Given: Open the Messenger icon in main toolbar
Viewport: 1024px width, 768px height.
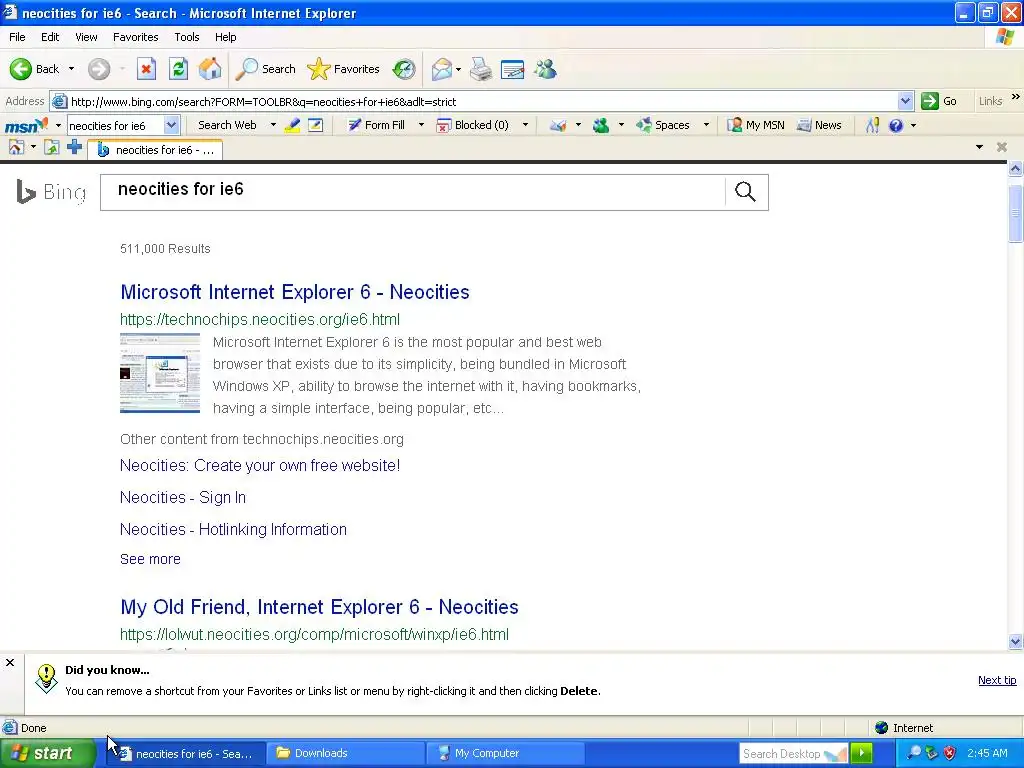Looking at the screenshot, I should click(545, 69).
